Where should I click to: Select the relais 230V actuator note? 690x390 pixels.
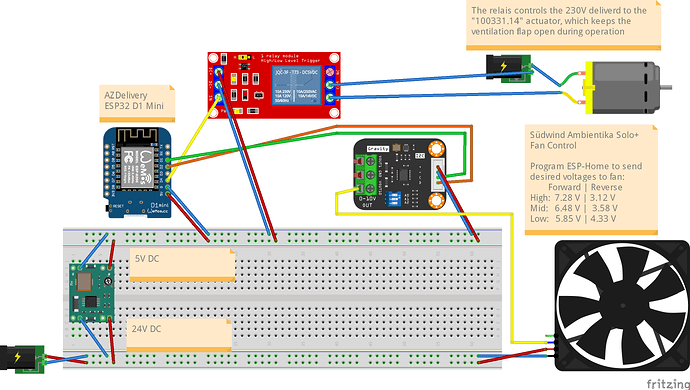563,25
